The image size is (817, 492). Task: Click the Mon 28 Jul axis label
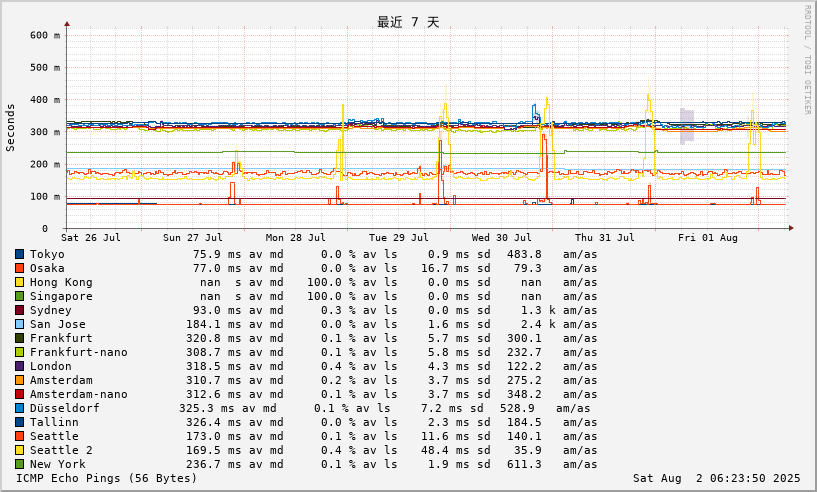[x=295, y=238]
